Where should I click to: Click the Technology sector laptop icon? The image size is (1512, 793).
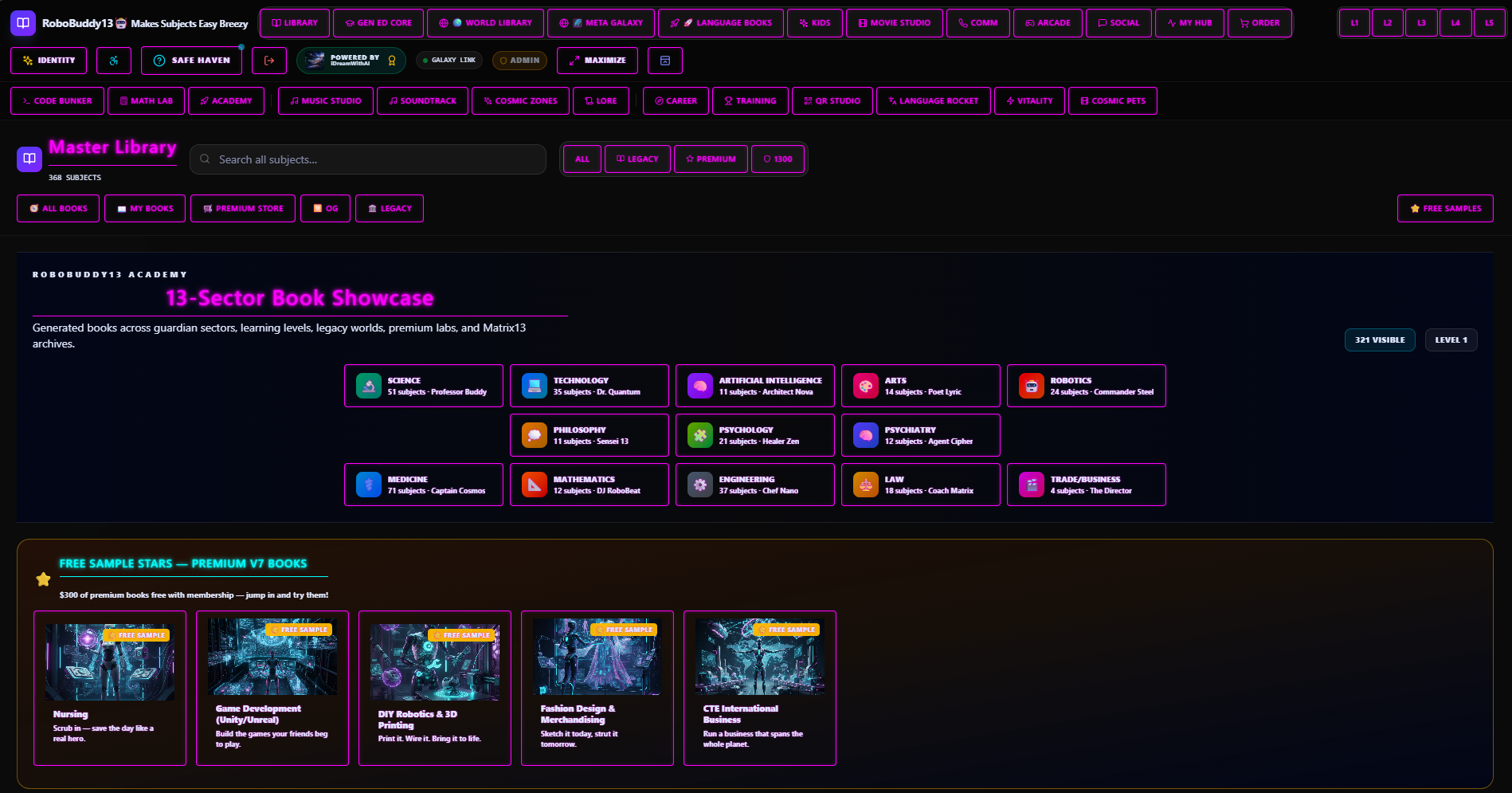pos(535,386)
